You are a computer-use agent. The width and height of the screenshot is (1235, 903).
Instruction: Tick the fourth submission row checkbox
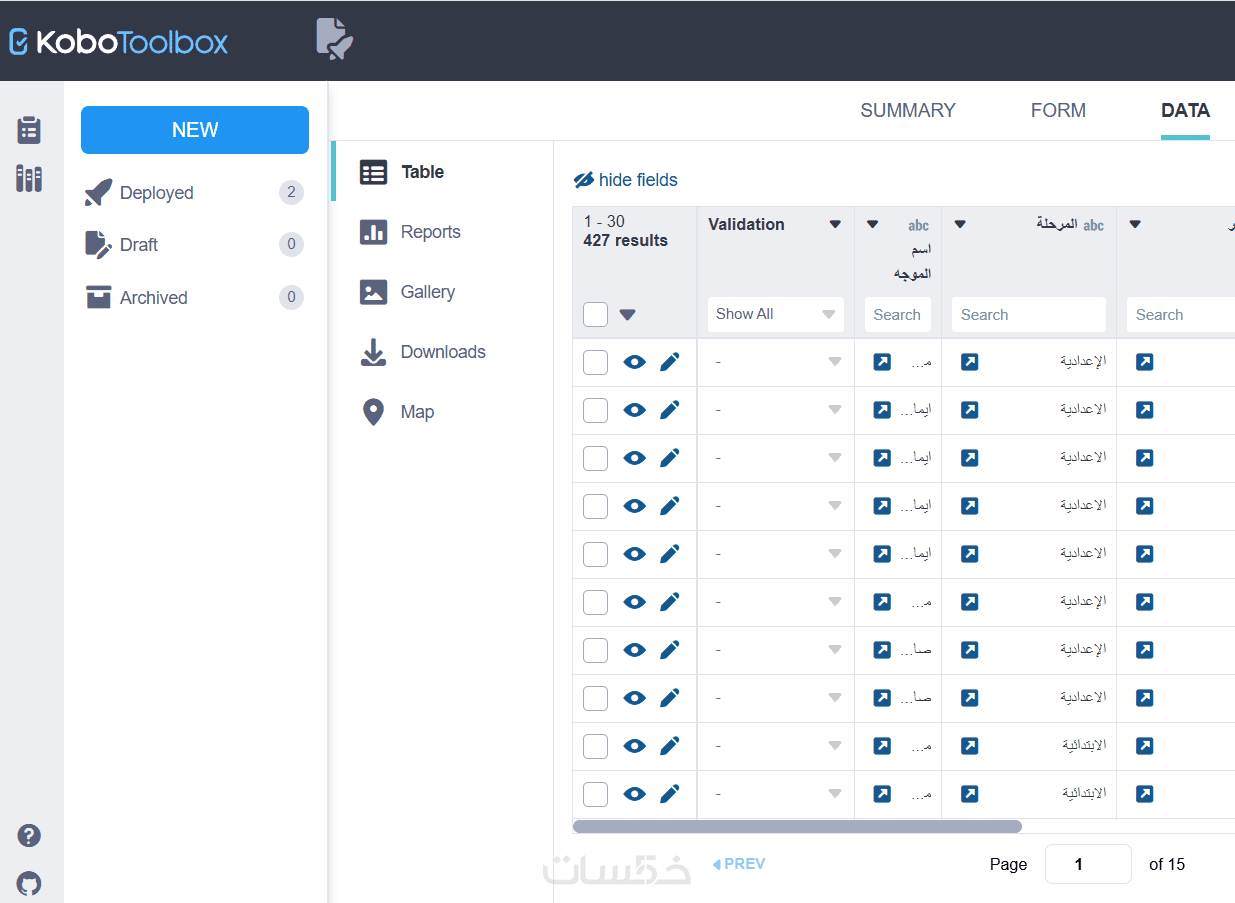[x=596, y=506]
